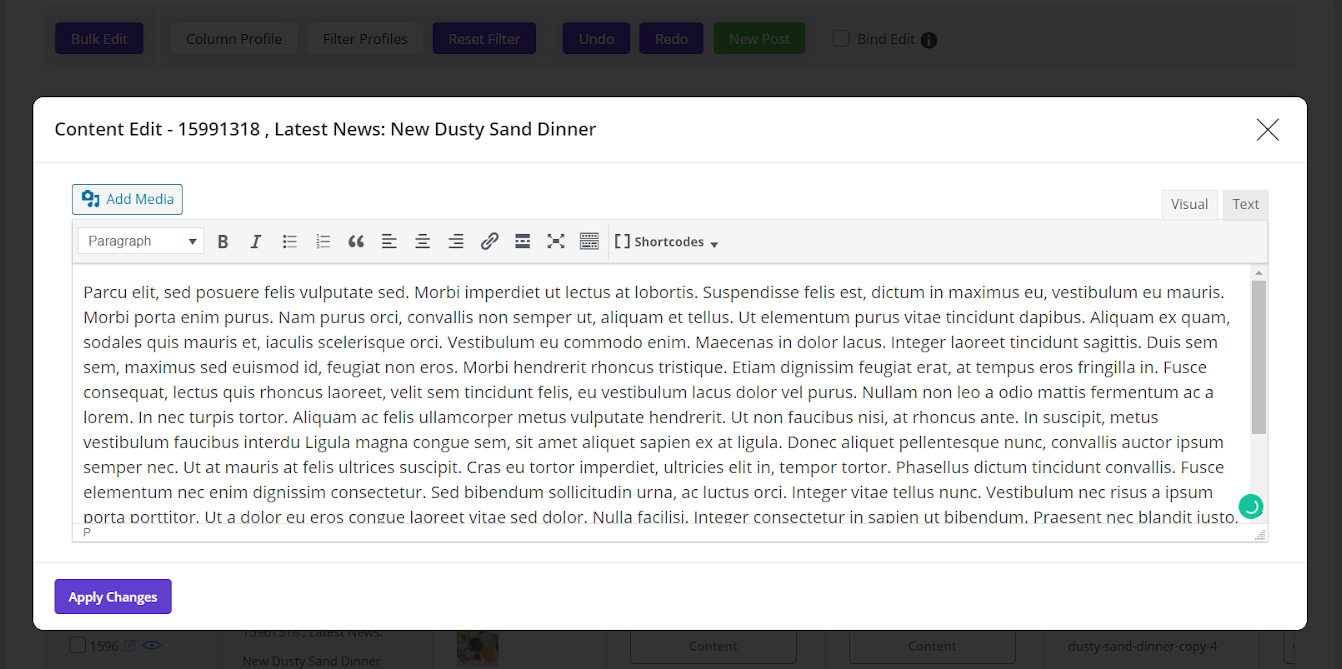The height and width of the screenshot is (669, 1342).
Task: Center align the paragraph text
Action: tap(423, 241)
